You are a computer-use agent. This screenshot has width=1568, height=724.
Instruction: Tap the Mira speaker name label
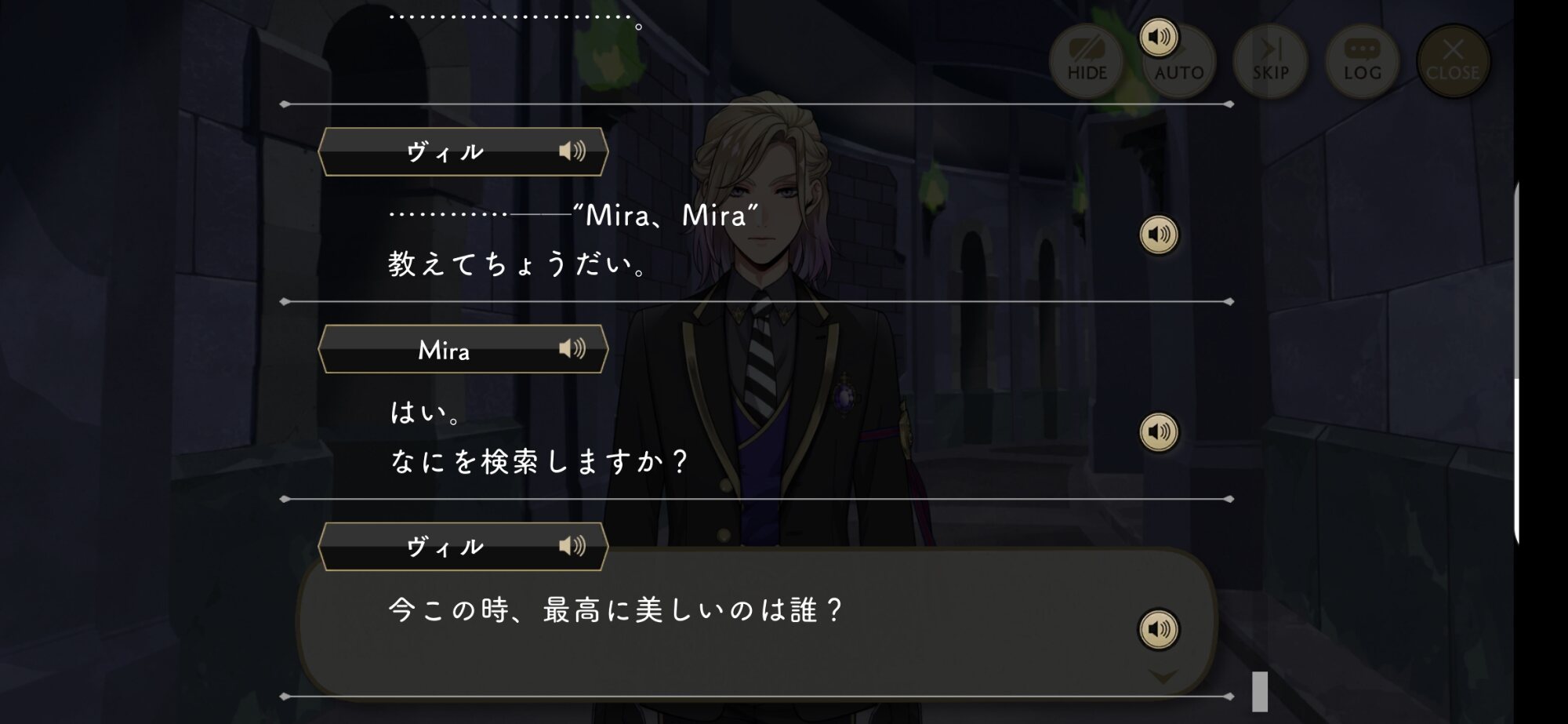[x=444, y=350]
